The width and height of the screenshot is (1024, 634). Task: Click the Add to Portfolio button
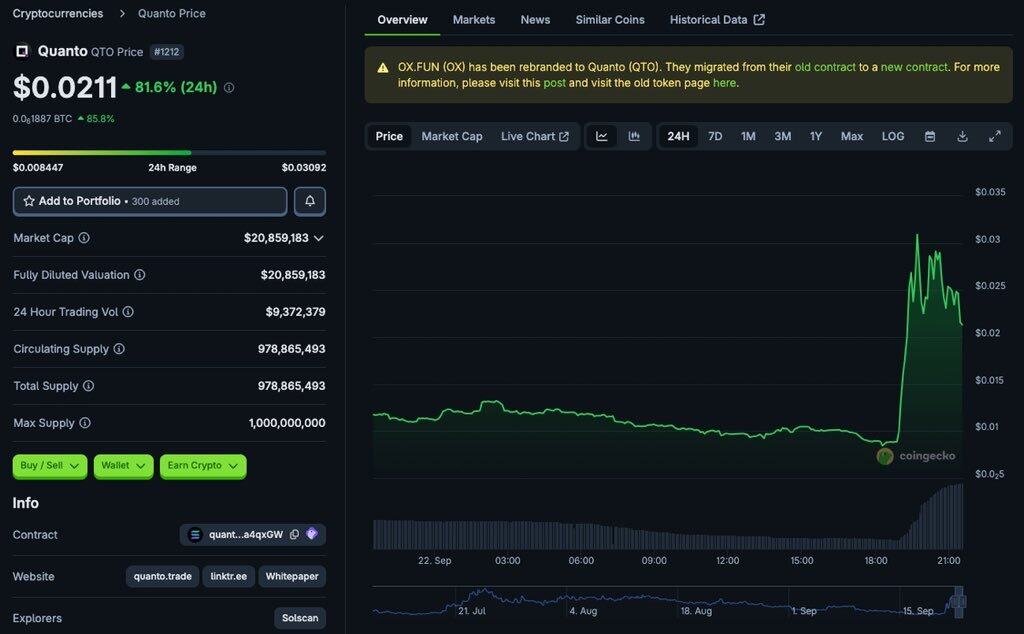click(150, 201)
